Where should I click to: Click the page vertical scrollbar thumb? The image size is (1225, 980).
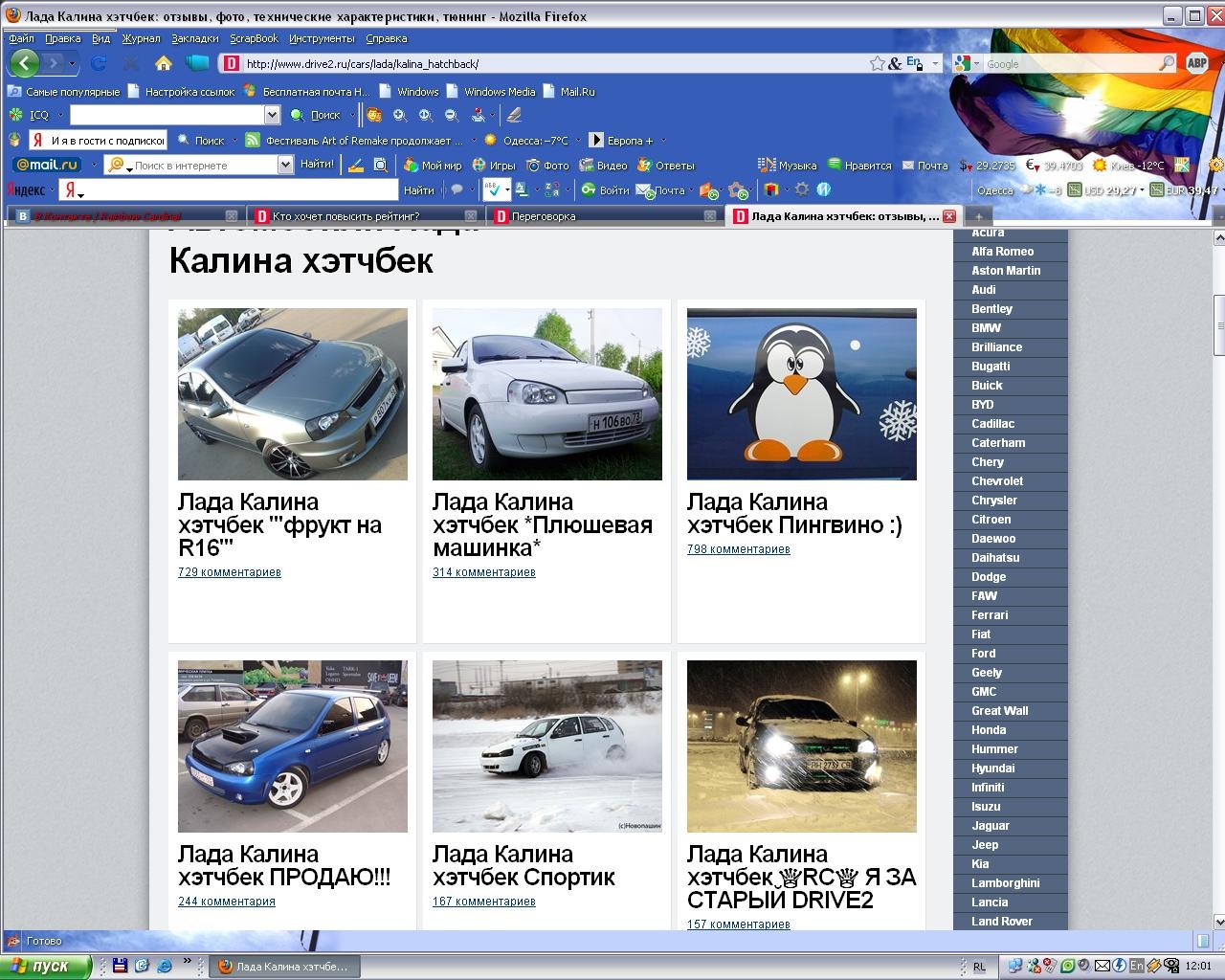(1218, 325)
